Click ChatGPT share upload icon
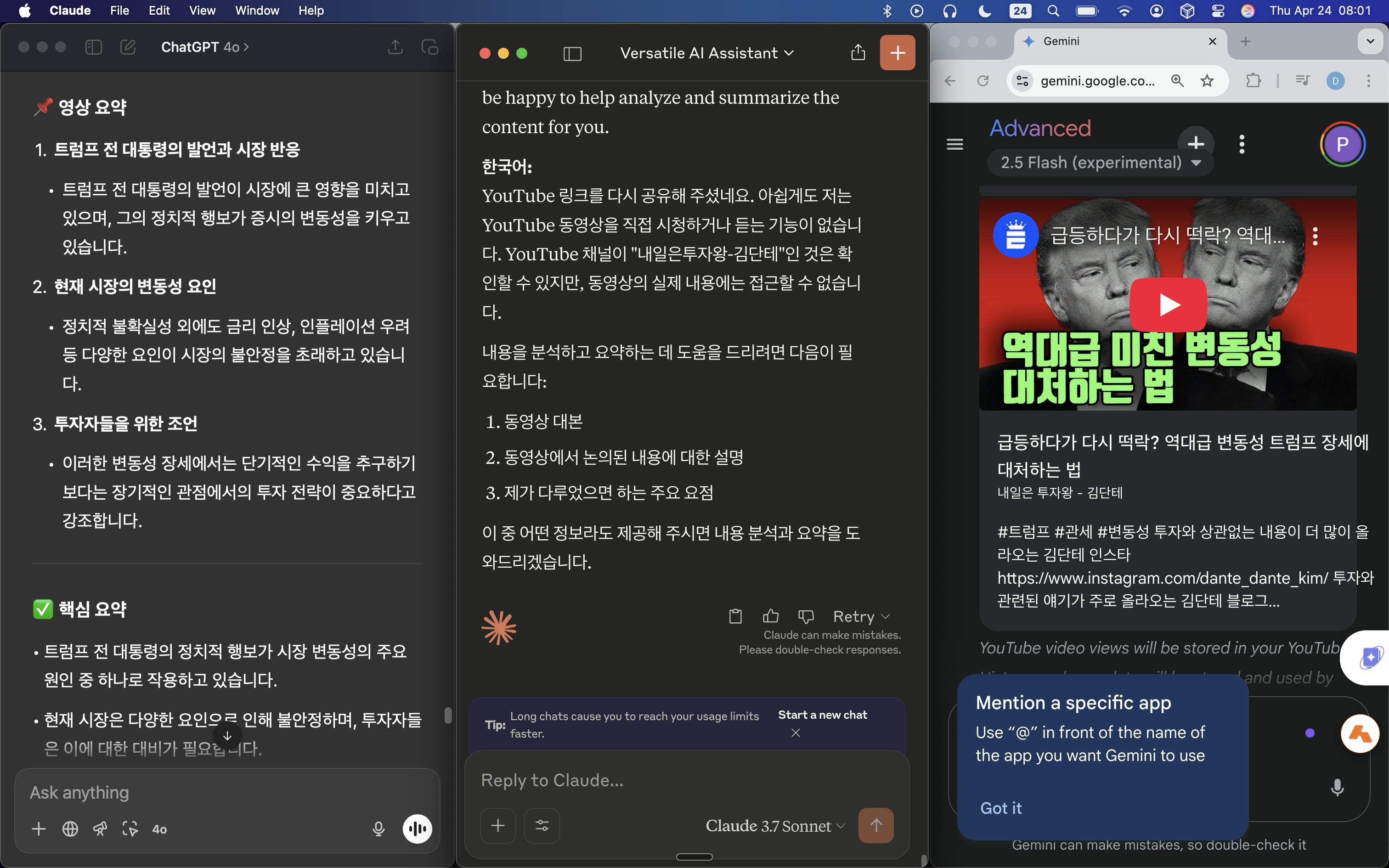Image resolution: width=1389 pixels, height=868 pixels. point(395,47)
